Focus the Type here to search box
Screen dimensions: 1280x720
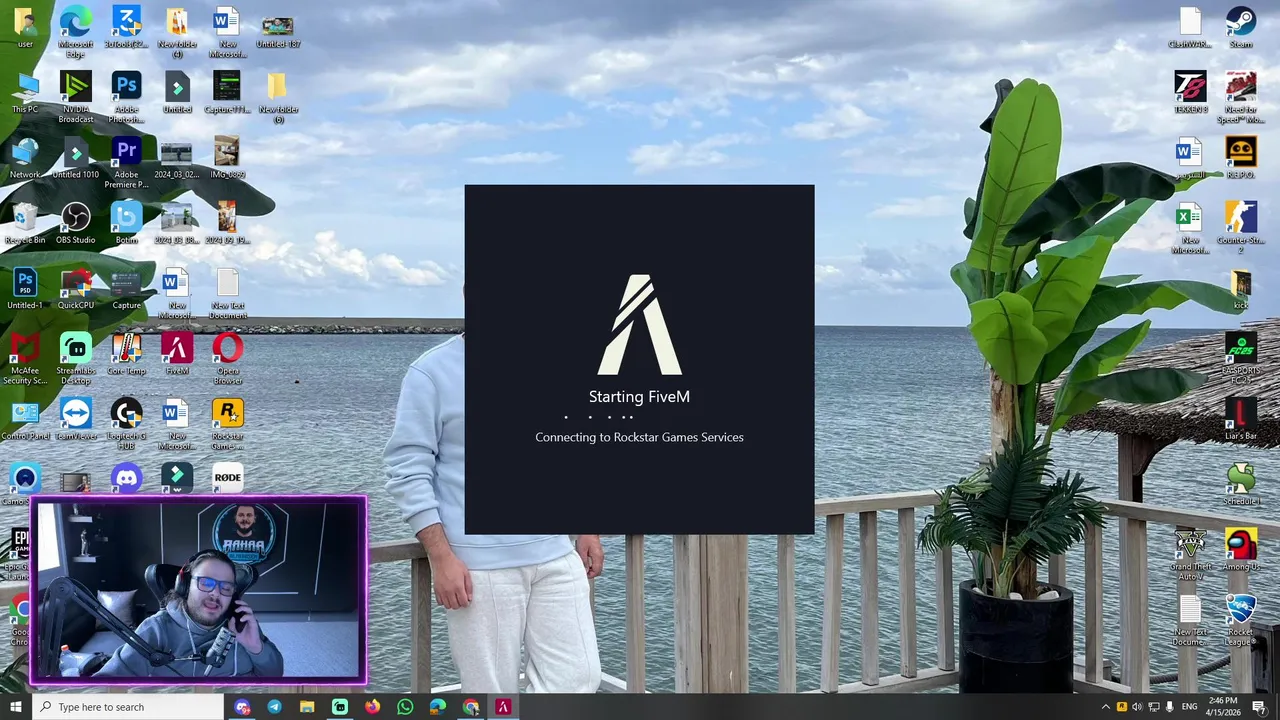click(x=128, y=707)
